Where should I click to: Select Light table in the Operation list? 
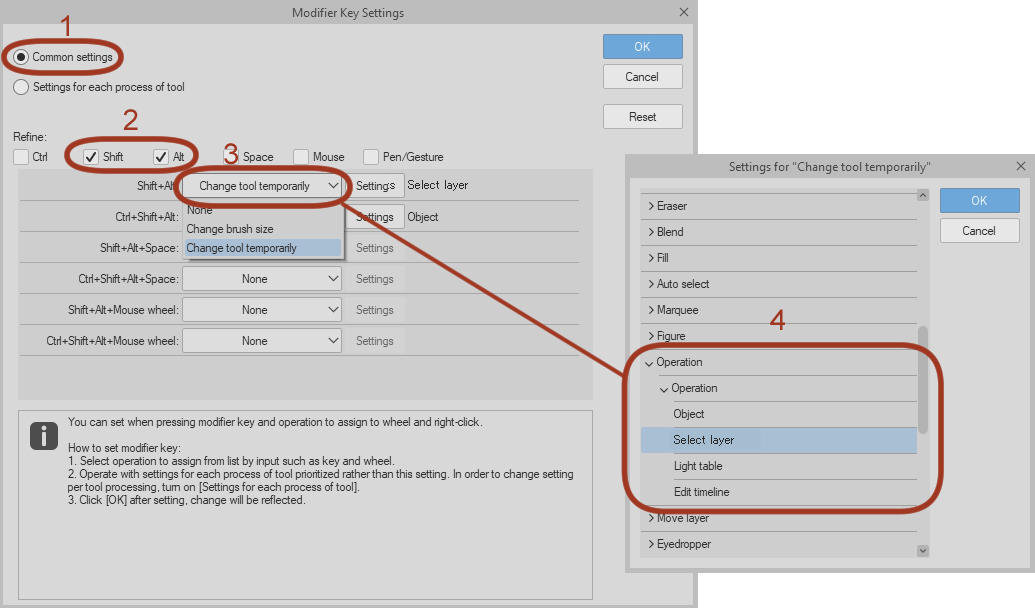click(697, 466)
